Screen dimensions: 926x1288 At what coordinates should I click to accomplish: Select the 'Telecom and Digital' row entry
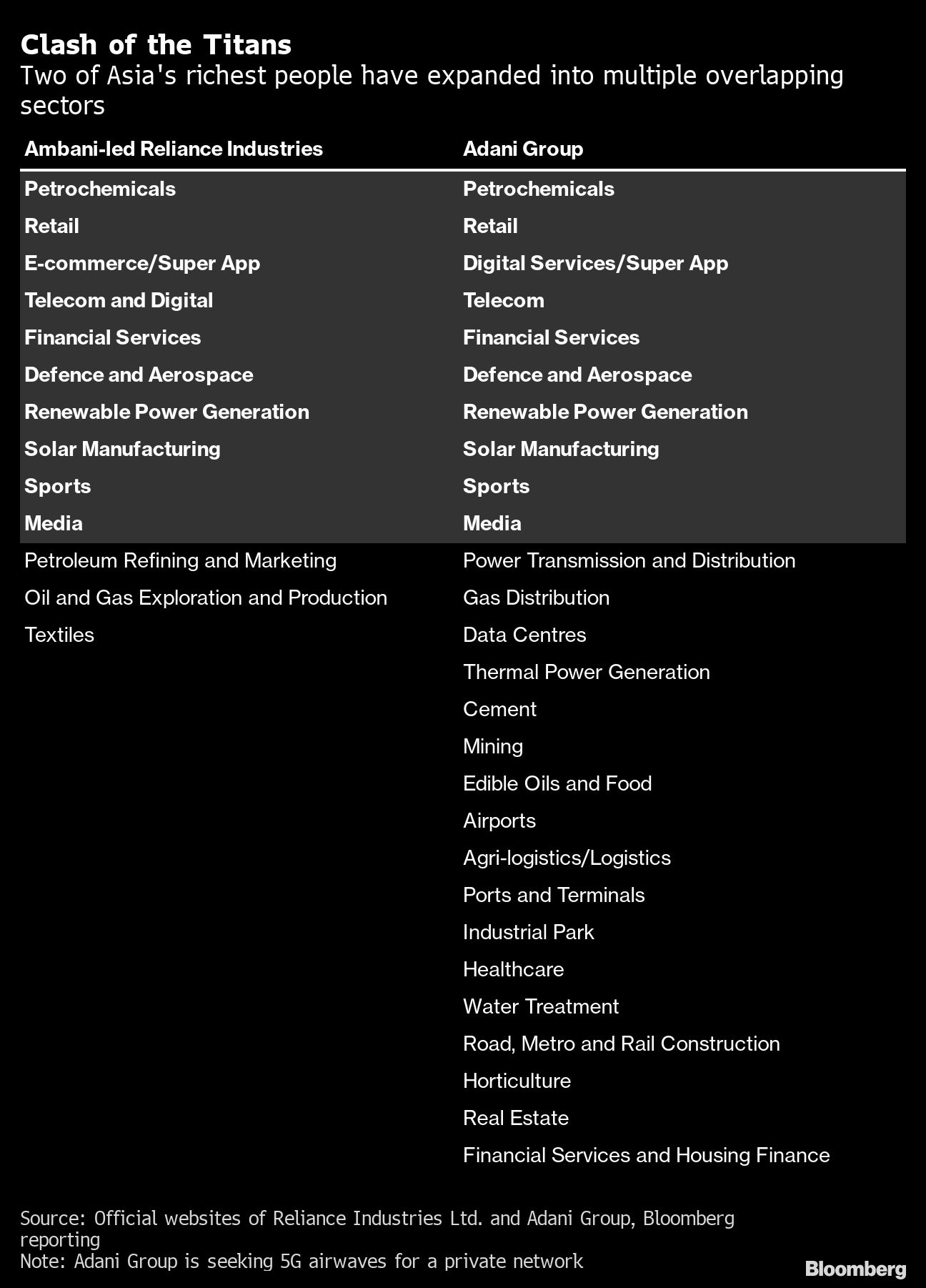tap(119, 300)
